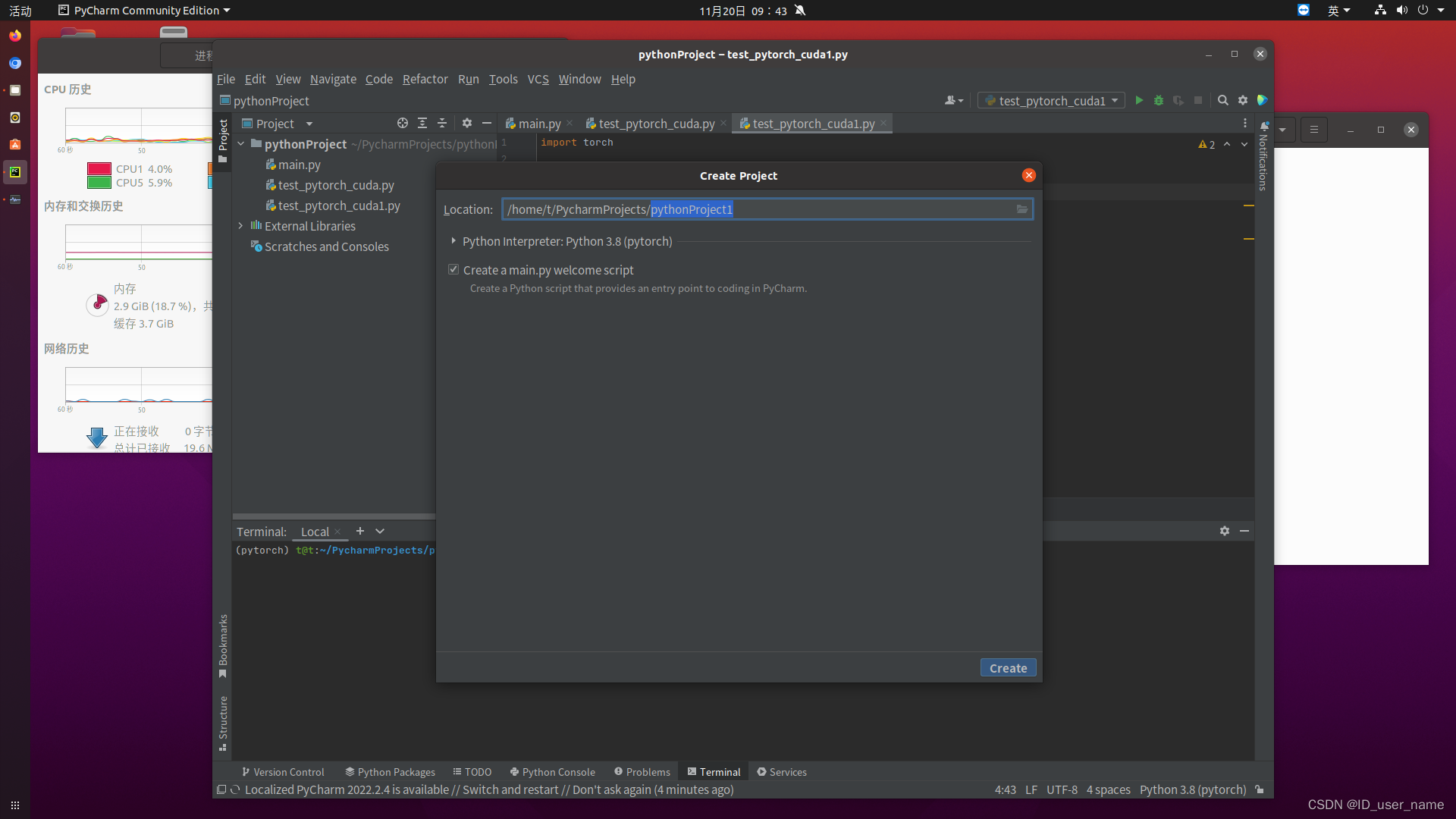
Task: Click Python 3.8 (pytorch) interpreter in status bar
Action: [1192, 789]
